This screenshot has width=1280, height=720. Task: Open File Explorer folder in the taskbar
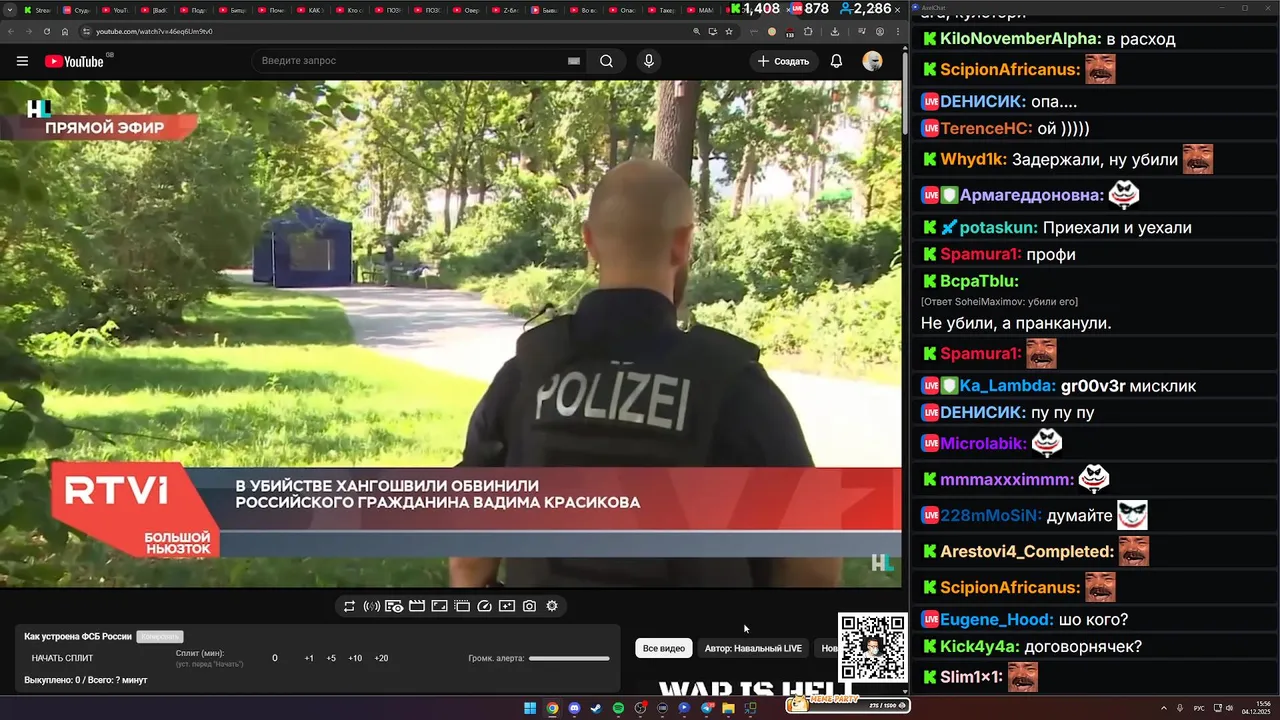[x=728, y=708]
